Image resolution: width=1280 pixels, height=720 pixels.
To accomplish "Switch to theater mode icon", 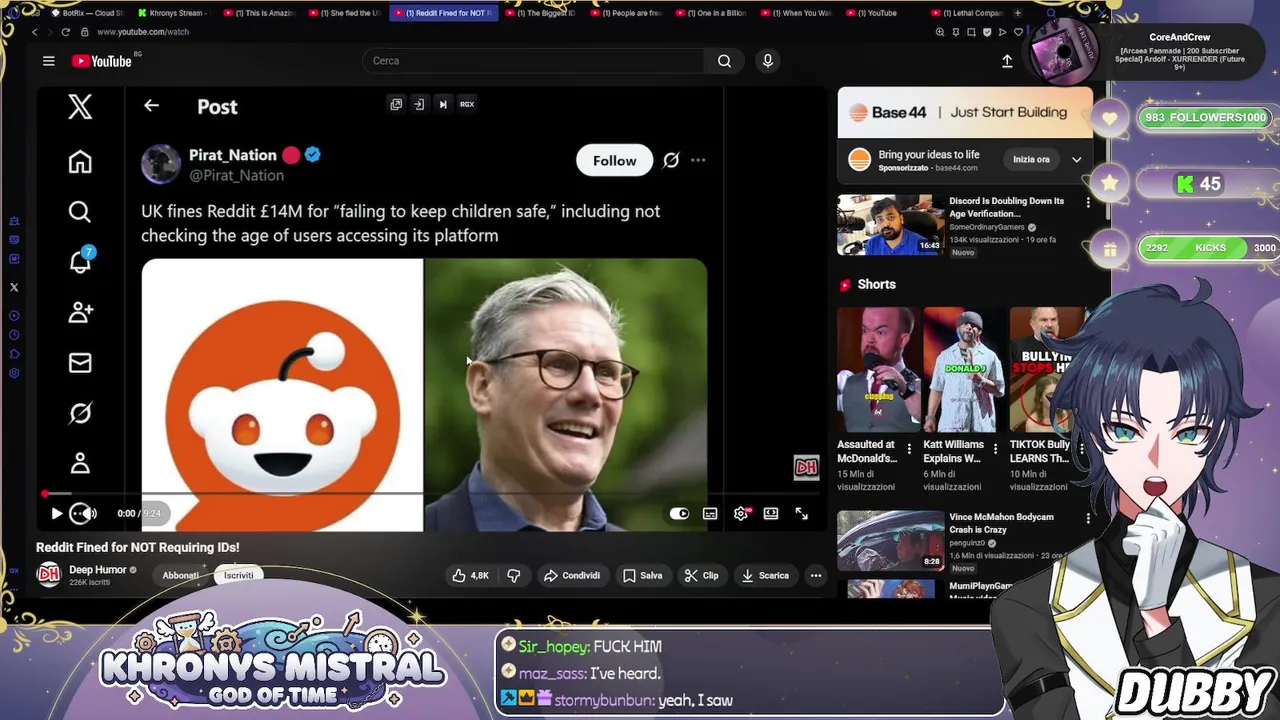I will (x=771, y=513).
